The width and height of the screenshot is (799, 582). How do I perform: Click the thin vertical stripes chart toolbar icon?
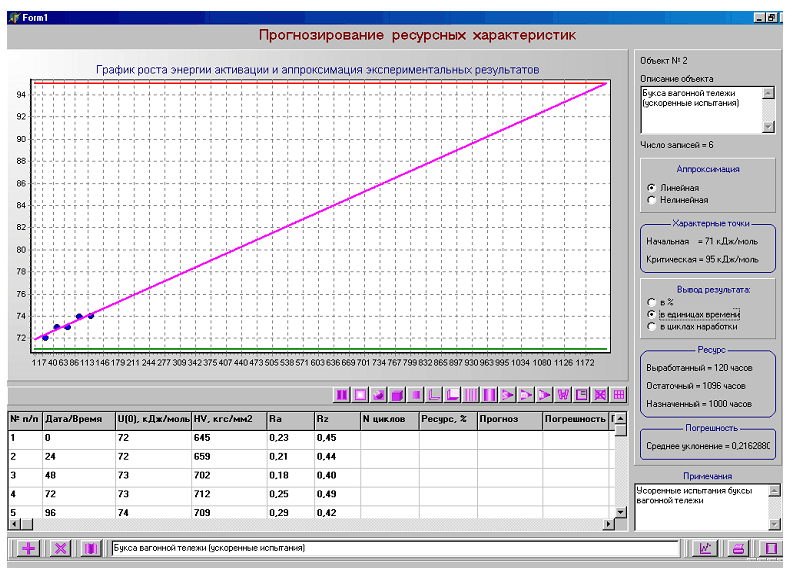471,394
